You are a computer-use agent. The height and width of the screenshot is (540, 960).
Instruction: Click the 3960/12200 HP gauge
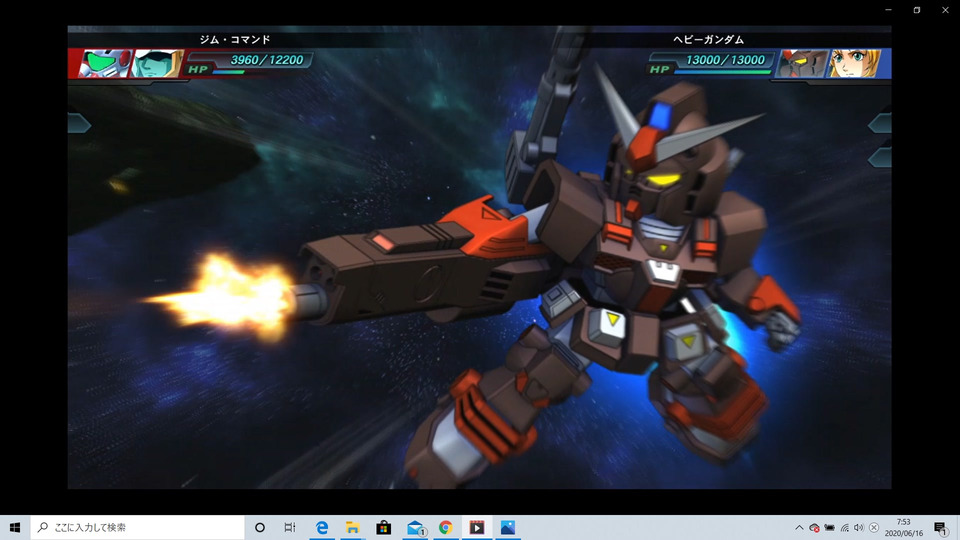pos(250,63)
